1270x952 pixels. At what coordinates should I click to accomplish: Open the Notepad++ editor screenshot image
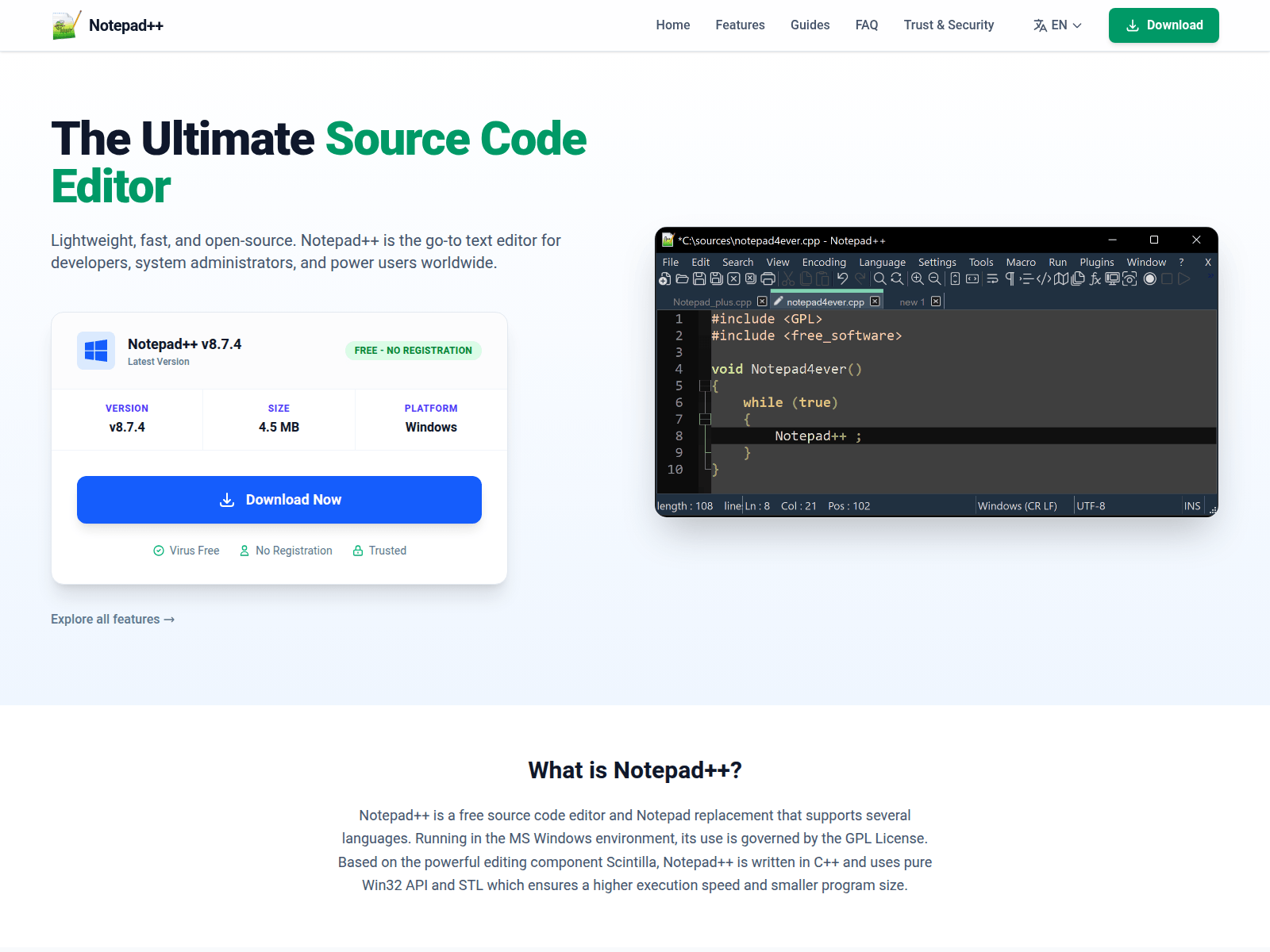(x=937, y=372)
